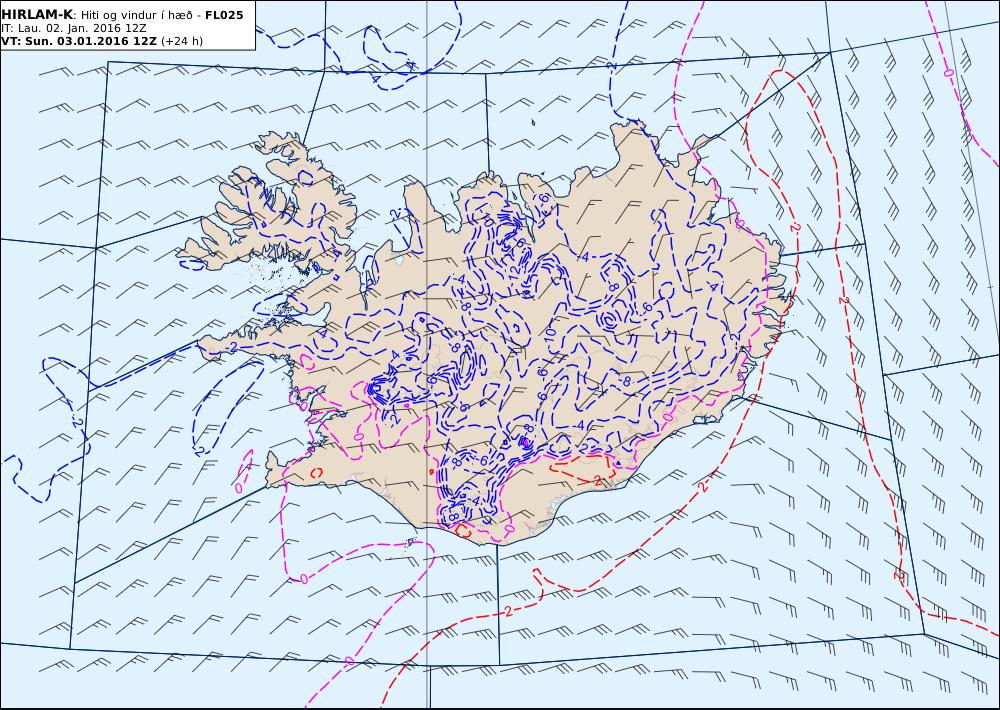Click the bold HIRLAM-K model title

click(37, 15)
